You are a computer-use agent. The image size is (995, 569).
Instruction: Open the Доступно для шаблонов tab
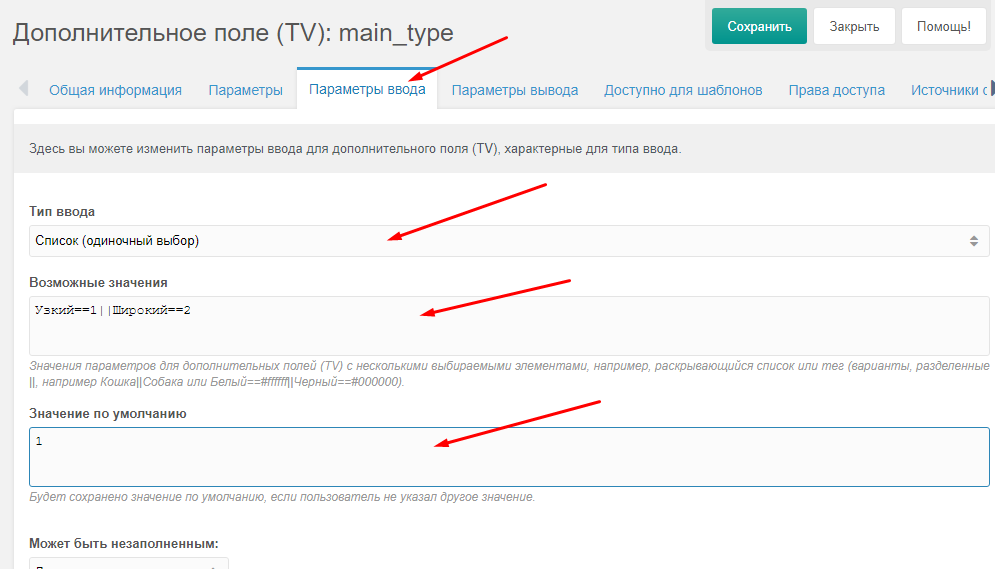683,90
